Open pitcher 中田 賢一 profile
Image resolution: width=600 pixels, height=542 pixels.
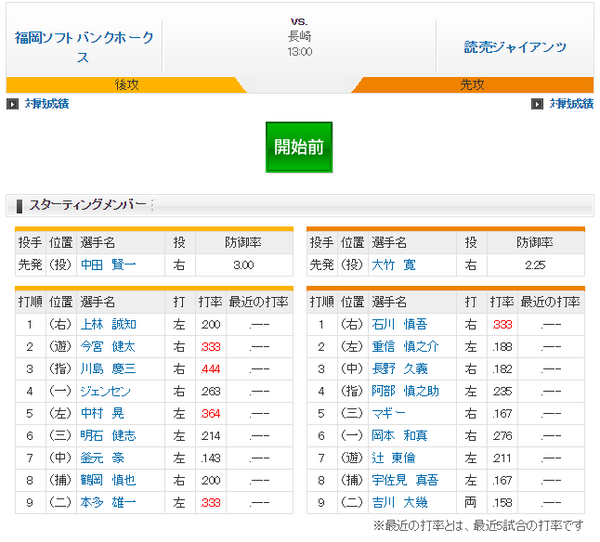pyautogui.click(x=108, y=265)
